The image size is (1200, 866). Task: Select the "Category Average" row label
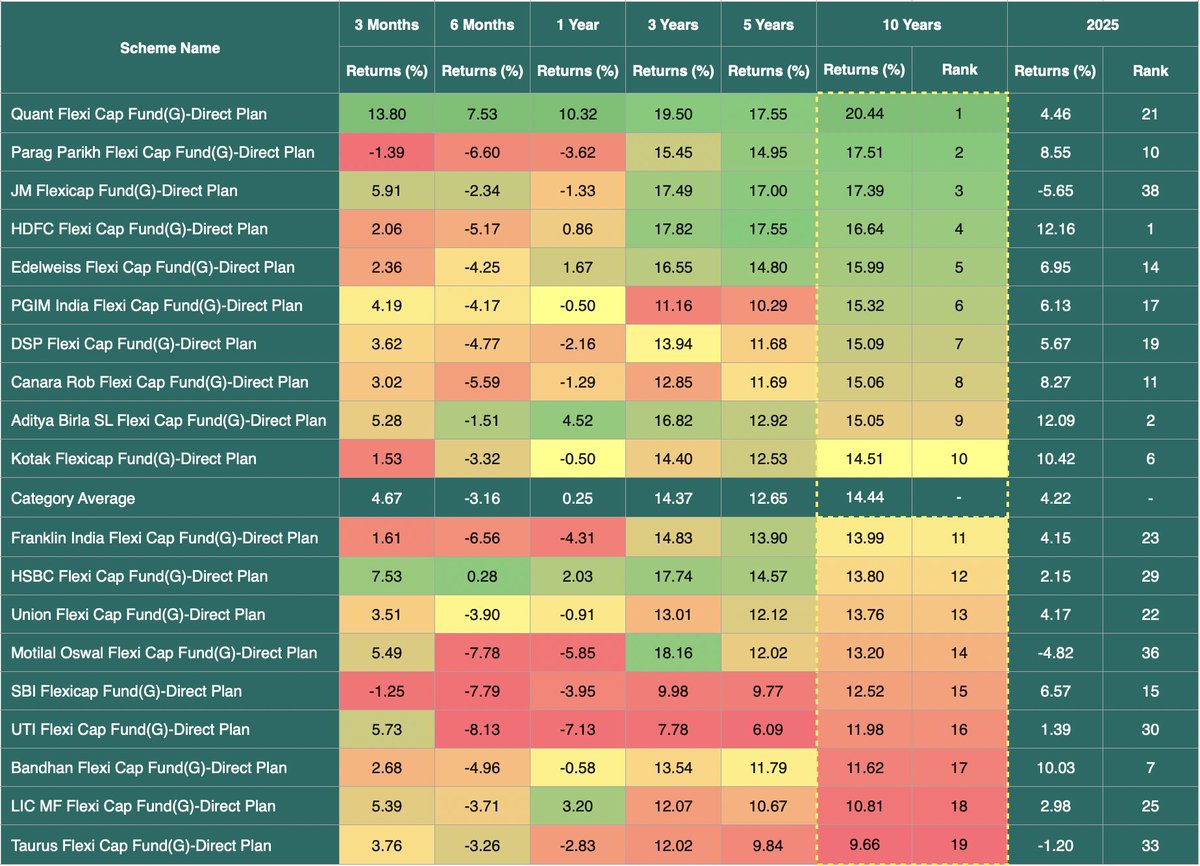73,498
